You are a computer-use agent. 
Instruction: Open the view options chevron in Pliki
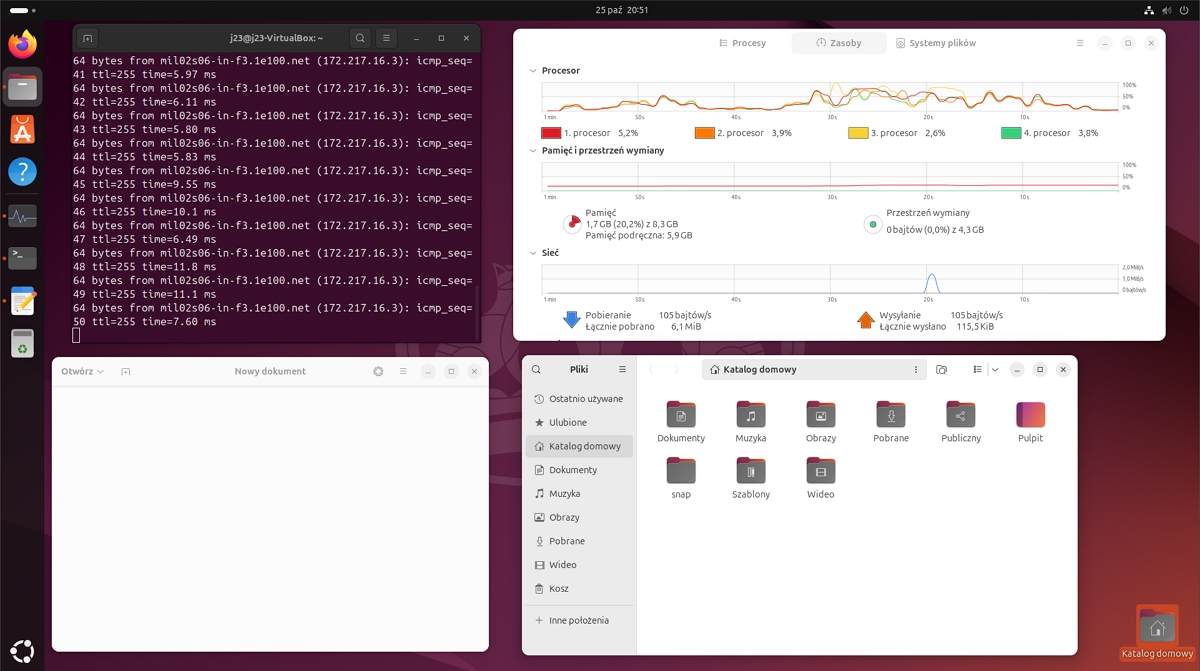995,369
